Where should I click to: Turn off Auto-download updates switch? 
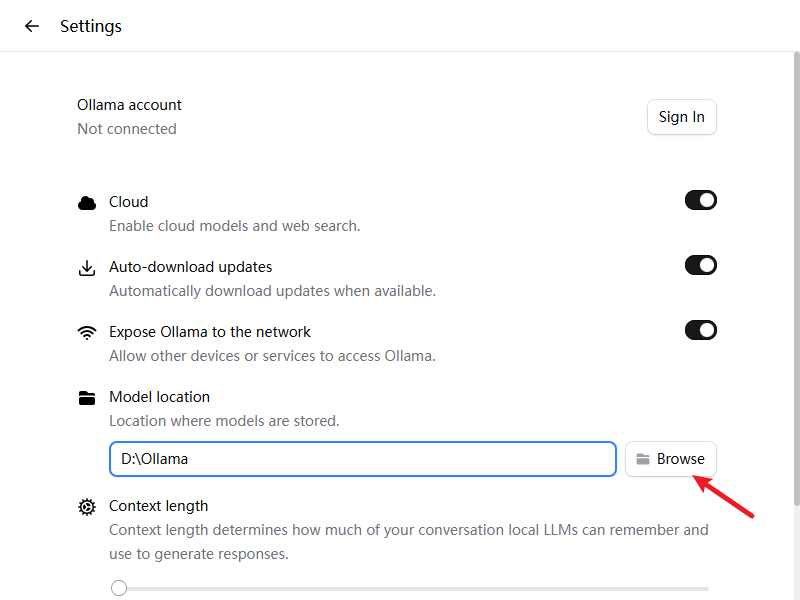click(701, 265)
